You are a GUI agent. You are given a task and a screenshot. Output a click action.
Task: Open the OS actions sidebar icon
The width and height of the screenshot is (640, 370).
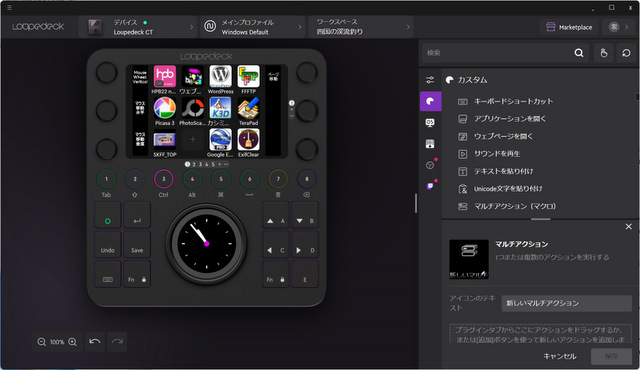(x=430, y=122)
